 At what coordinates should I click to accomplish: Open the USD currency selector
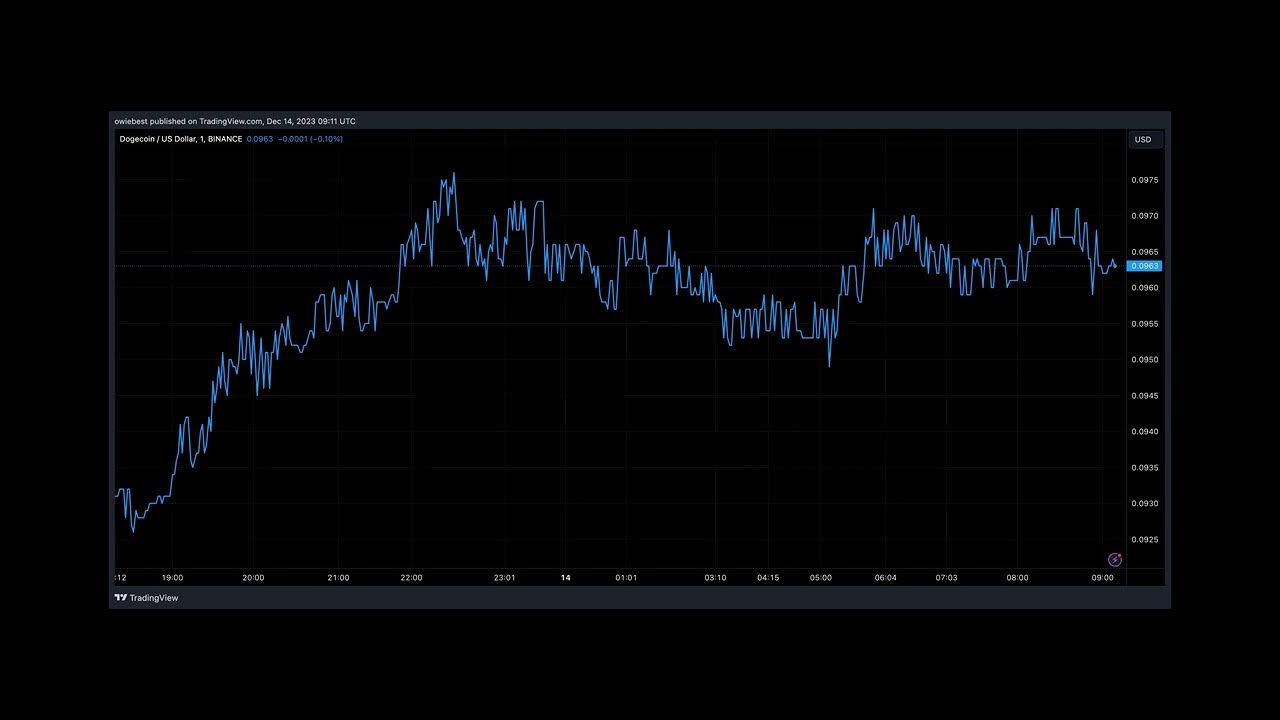point(1142,140)
